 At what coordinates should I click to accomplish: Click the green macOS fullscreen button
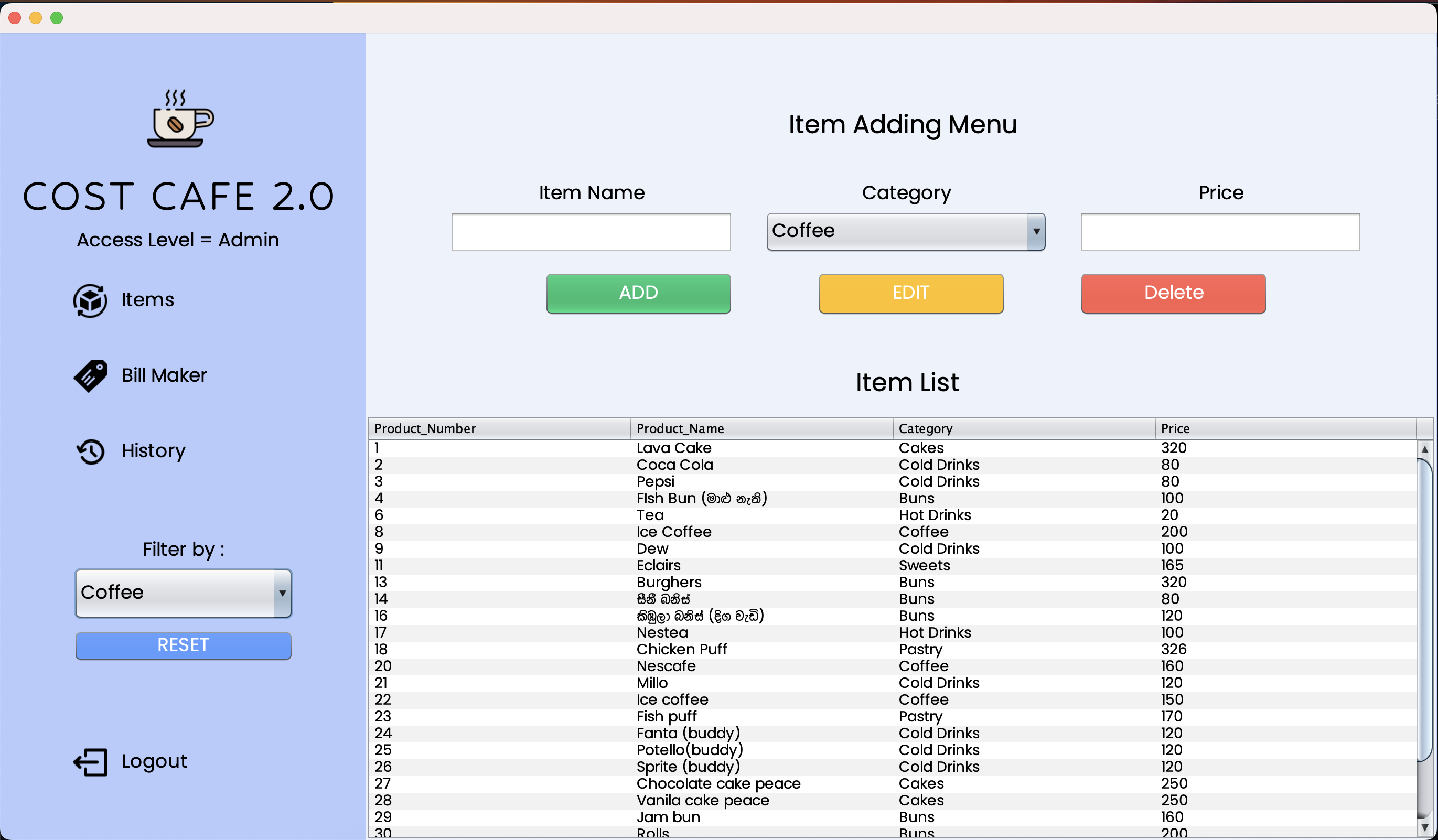57,18
